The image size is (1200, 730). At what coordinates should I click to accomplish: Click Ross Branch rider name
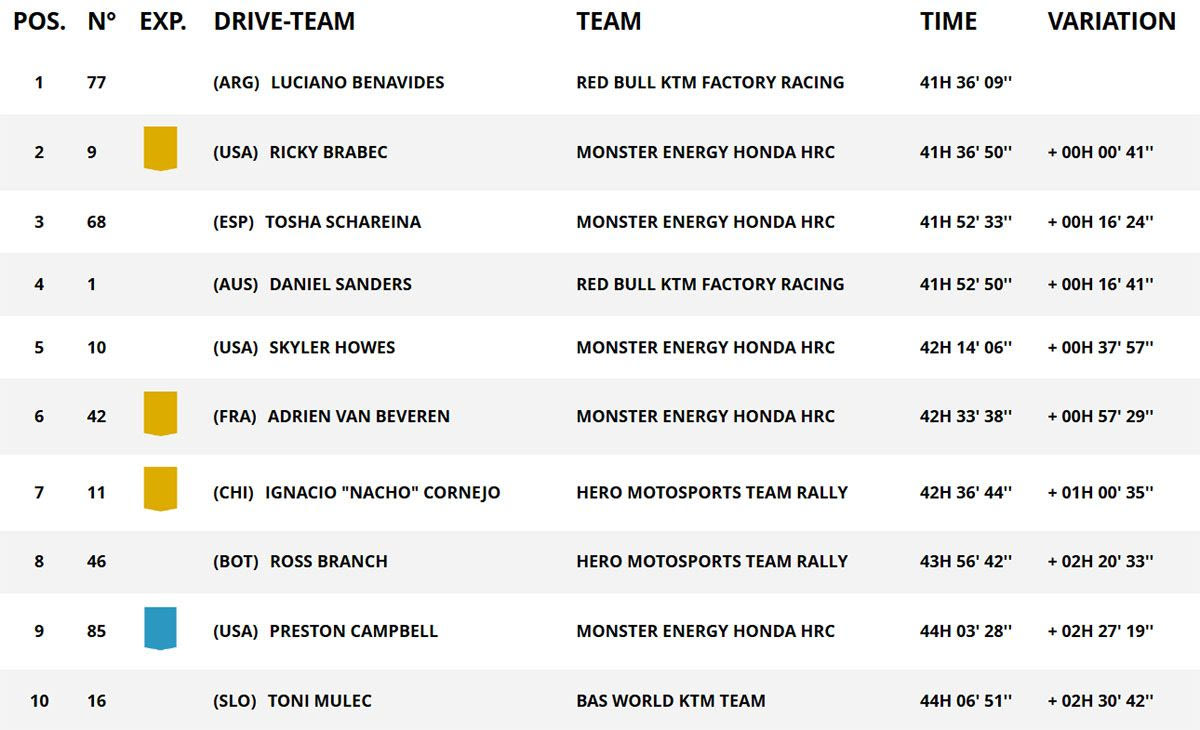pyautogui.click(x=328, y=561)
